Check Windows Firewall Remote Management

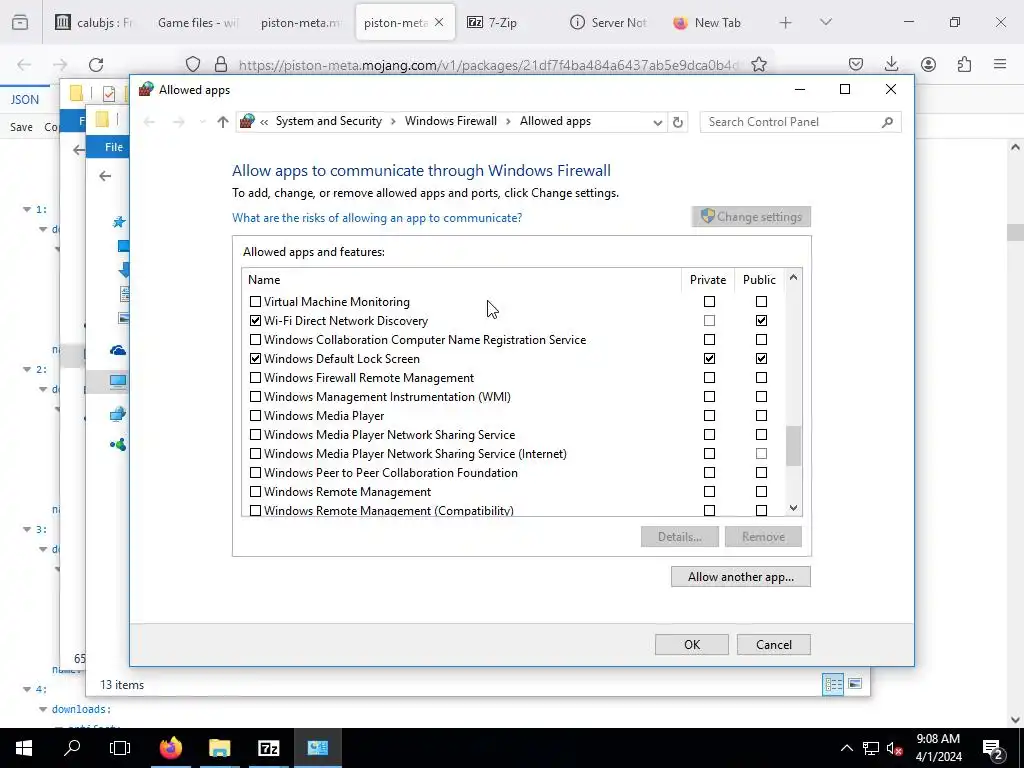coord(255,377)
